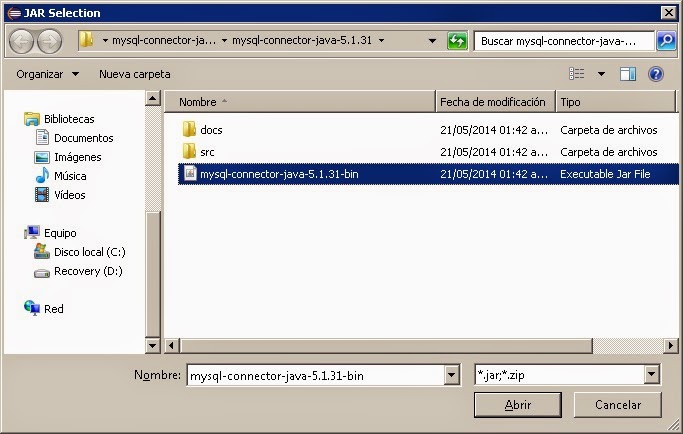Open the *.jar;*.zip file type dropdown
The image size is (683, 434).
[652, 374]
